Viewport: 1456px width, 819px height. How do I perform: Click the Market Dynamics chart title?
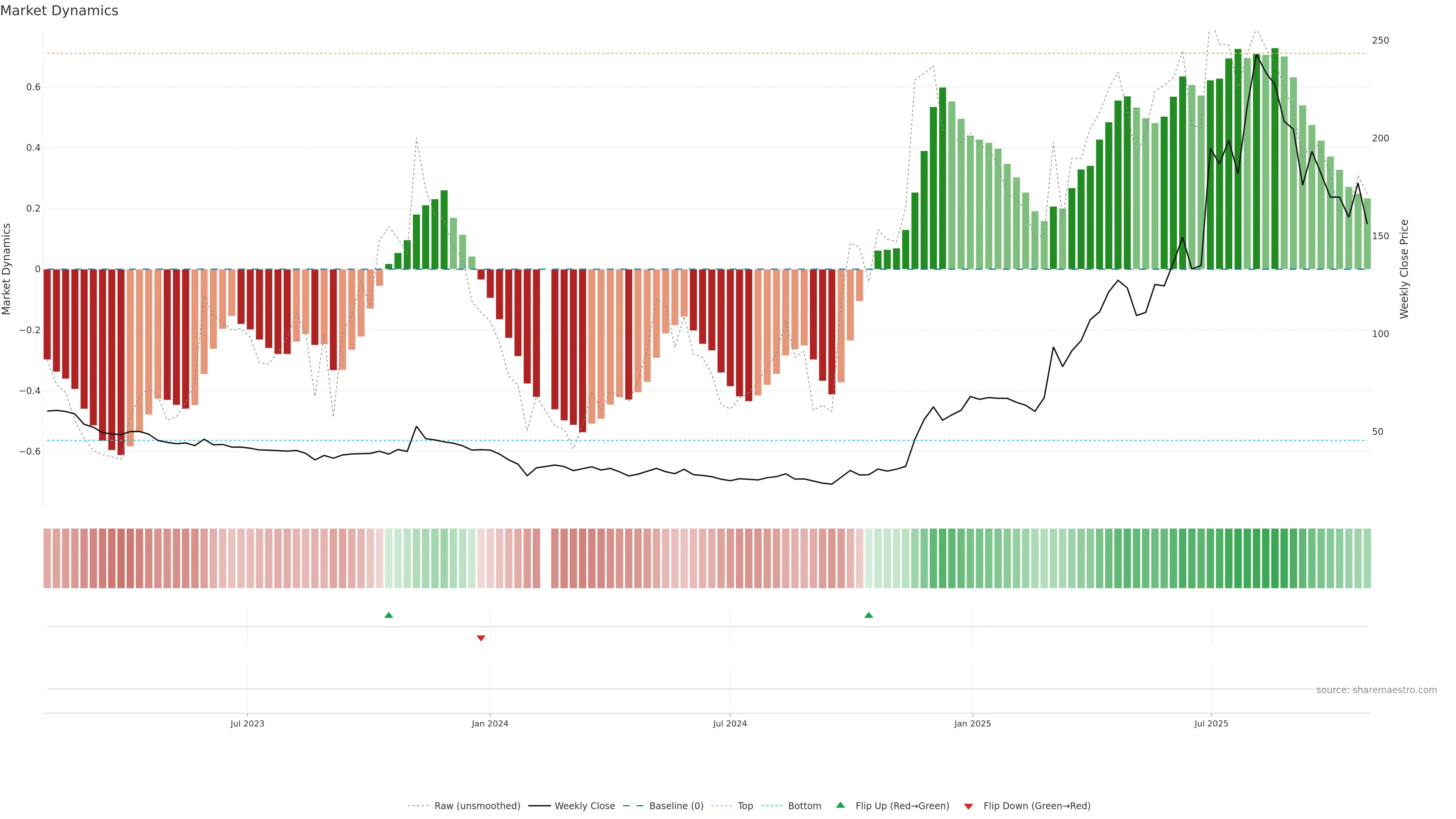click(x=60, y=11)
